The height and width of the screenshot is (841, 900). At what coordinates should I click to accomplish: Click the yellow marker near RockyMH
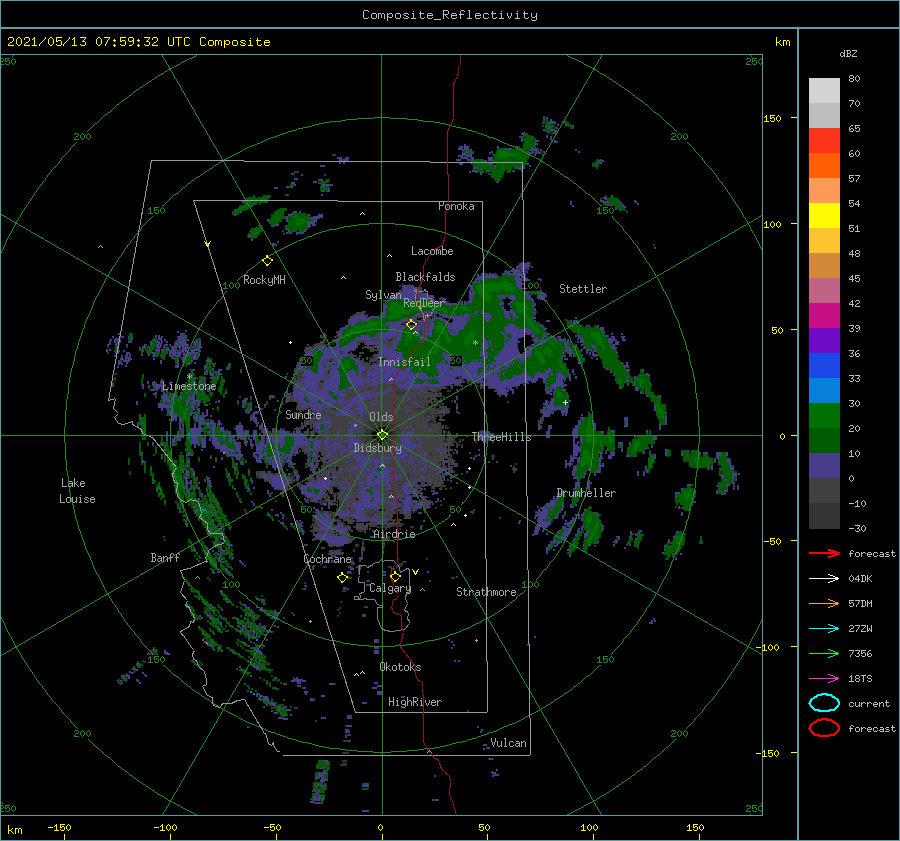pyautogui.click(x=267, y=261)
